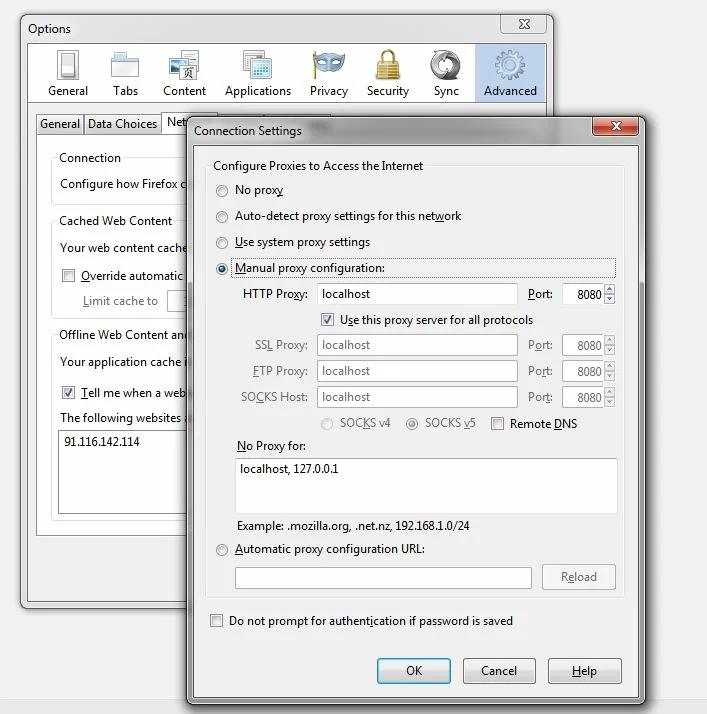Screen dimensions: 707x714
Task: Select the SOCKS v5 radio button
Action: coord(412,424)
